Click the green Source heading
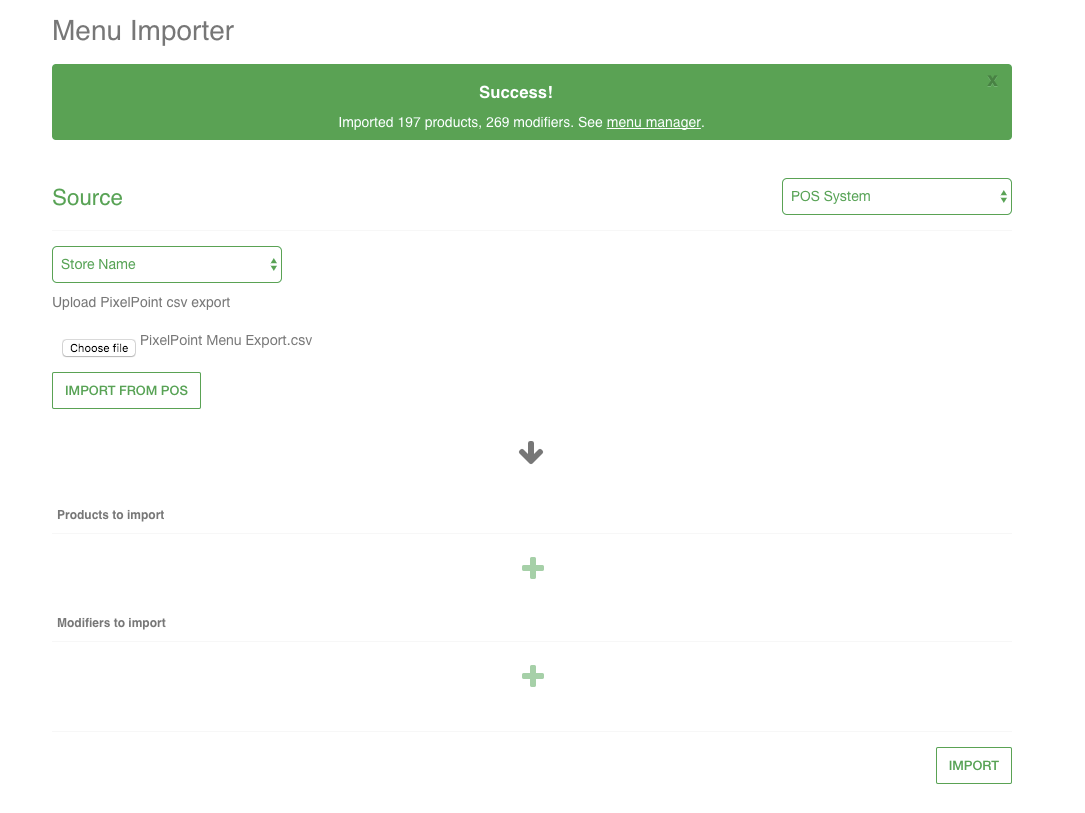1085x813 pixels. 87,198
